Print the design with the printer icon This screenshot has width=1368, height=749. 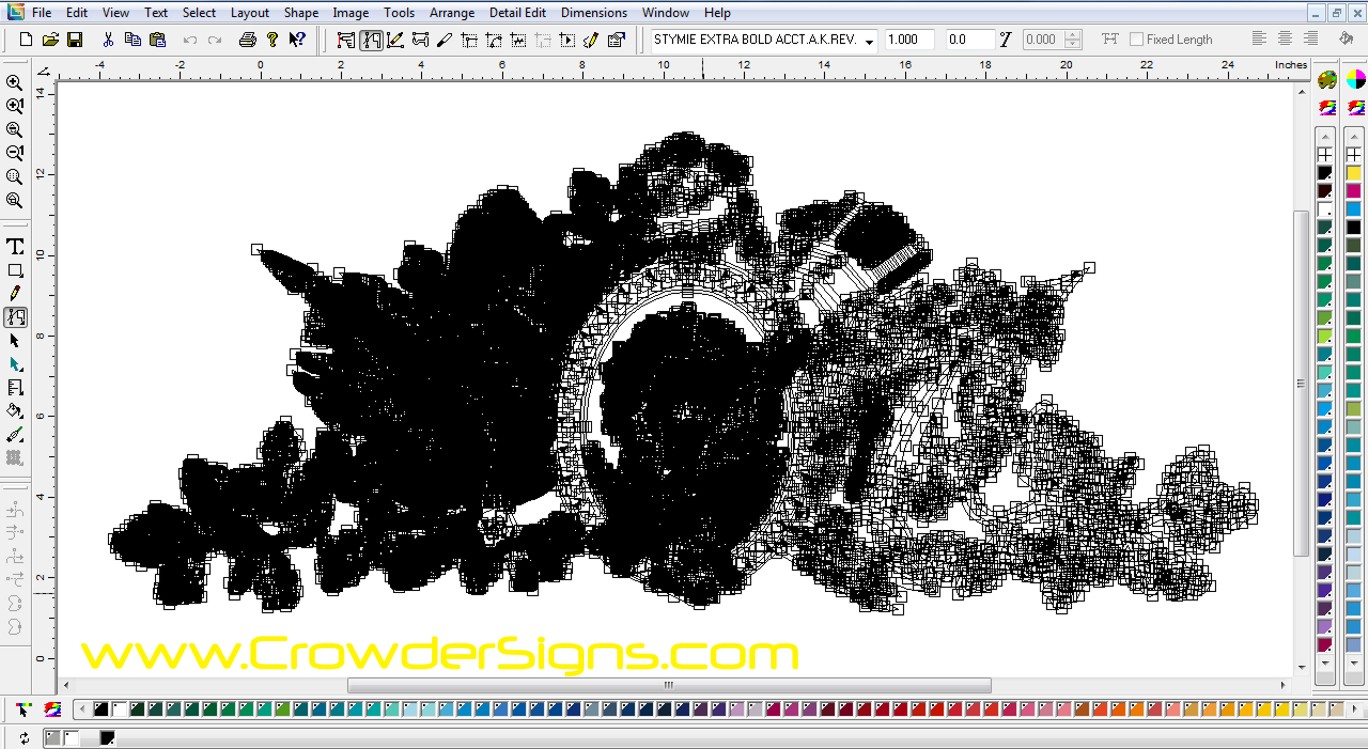pyautogui.click(x=247, y=40)
